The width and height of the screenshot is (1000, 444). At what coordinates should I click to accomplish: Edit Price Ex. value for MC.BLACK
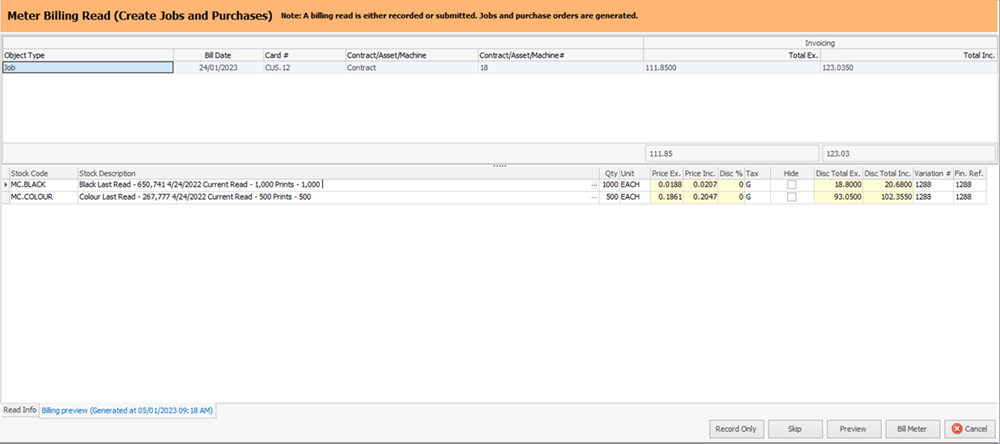[x=667, y=185]
